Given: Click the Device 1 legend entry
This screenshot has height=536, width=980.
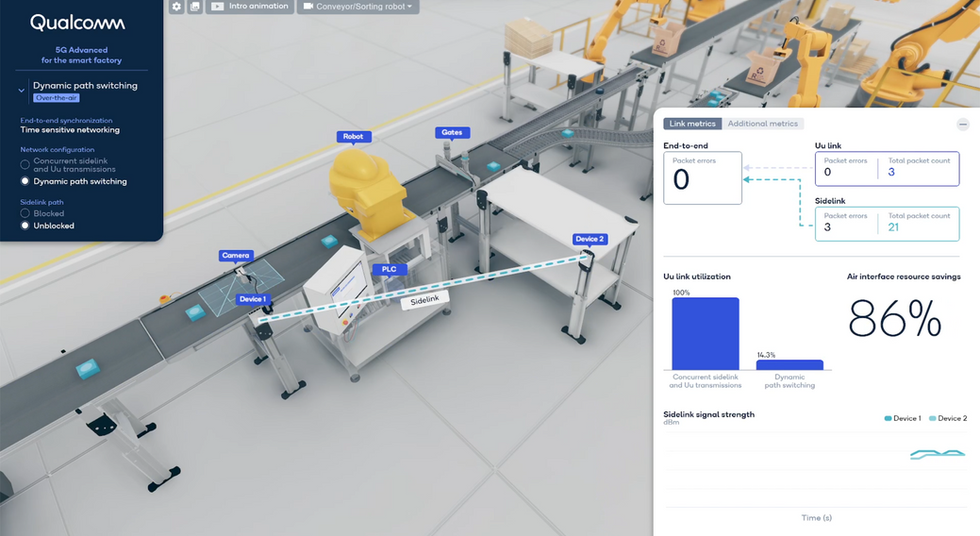Looking at the screenshot, I should click(903, 419).
